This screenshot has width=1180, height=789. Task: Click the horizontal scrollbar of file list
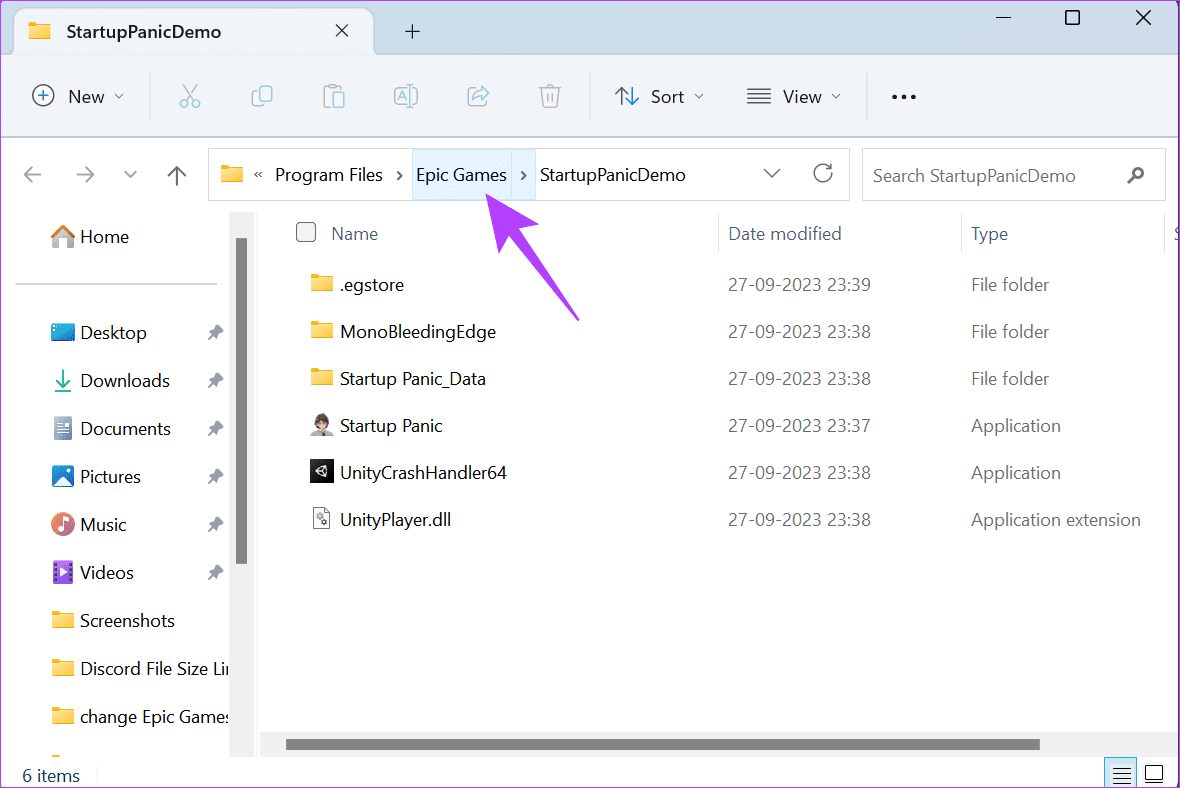[x=662, y=744]
